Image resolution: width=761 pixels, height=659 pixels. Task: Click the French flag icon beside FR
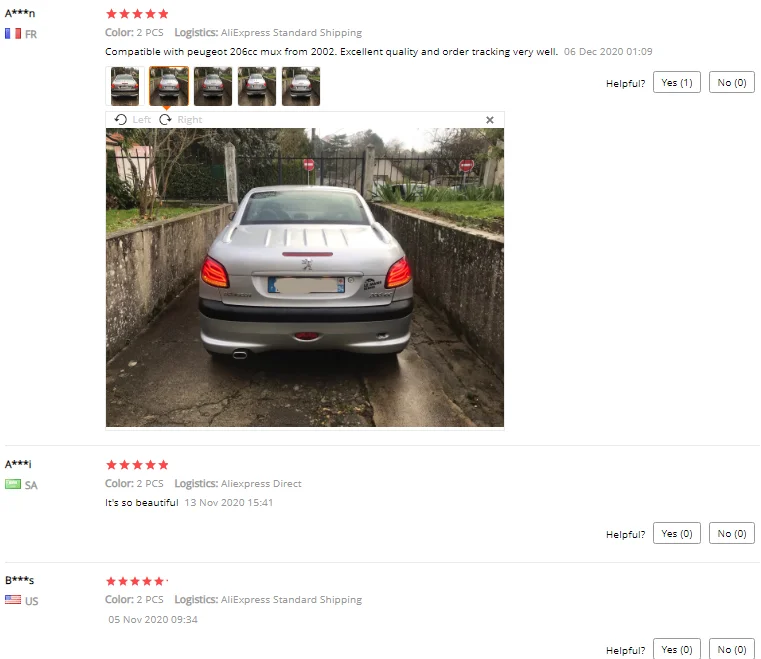(13, 33)
